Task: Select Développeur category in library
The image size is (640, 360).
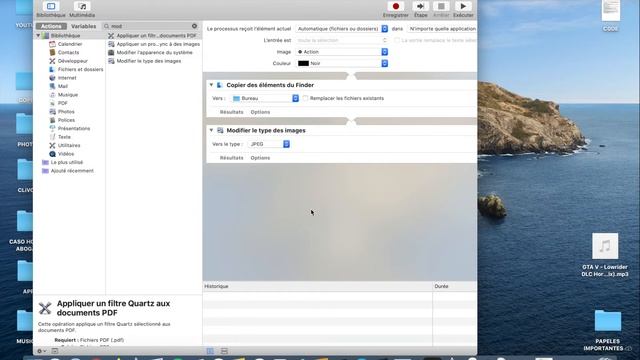Action: pyautogui.click(x=73, y=61)
